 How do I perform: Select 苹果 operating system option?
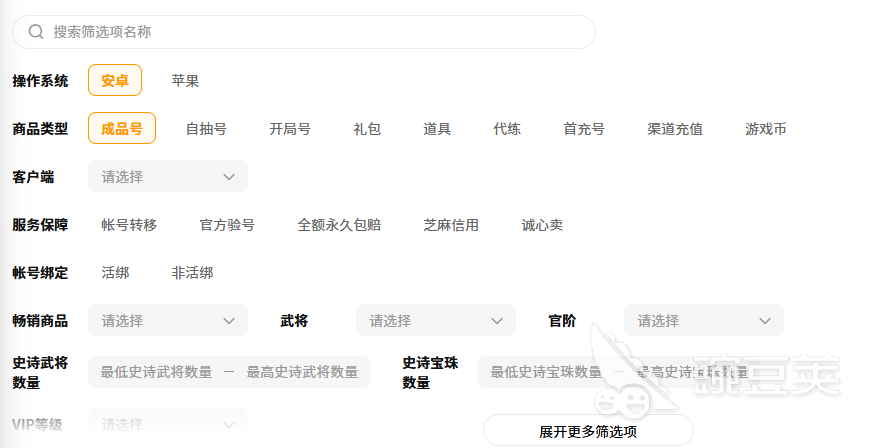185,80
